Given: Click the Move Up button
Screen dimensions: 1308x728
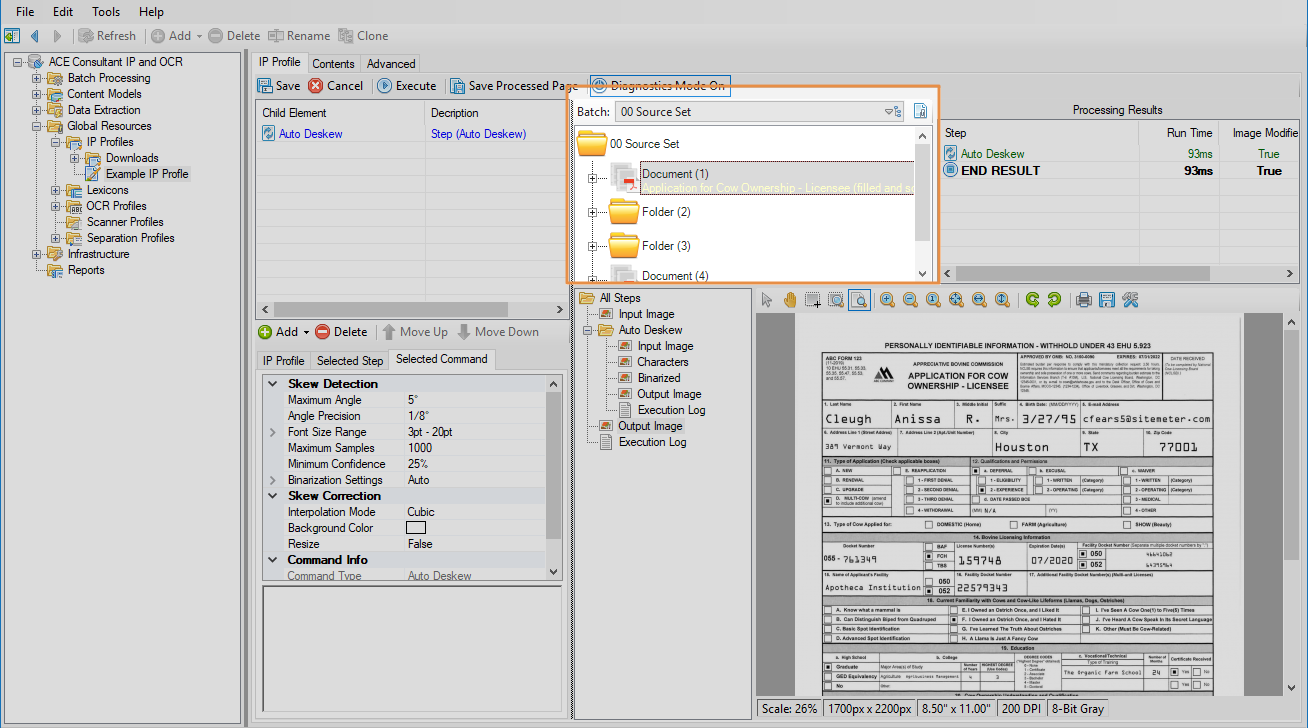Looking at the screenshot, I should (x=414, y=332).
